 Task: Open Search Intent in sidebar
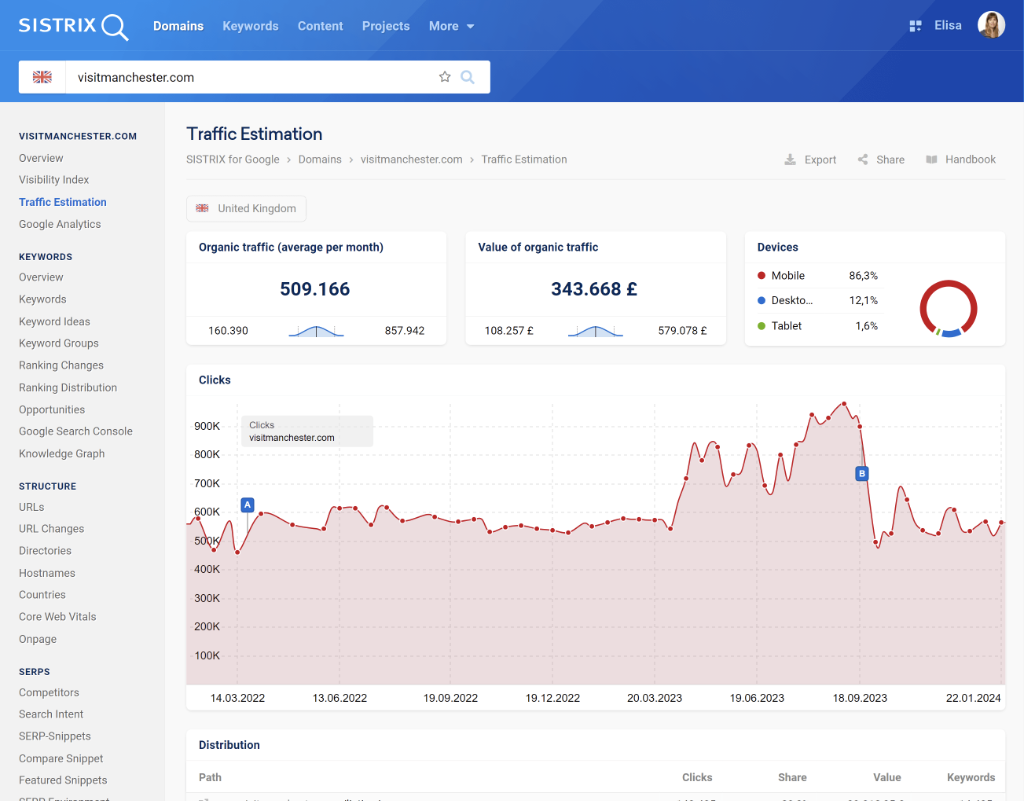pos(51,714)
